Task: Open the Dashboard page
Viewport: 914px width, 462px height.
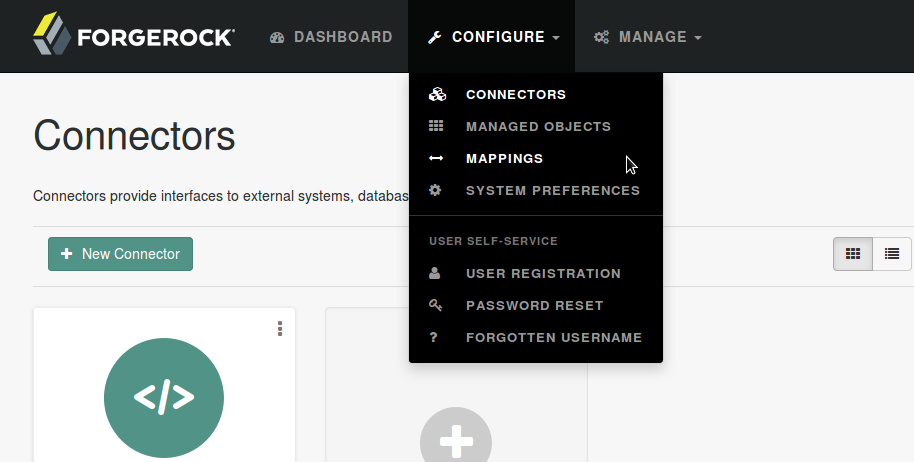Action: click(331, 37)
